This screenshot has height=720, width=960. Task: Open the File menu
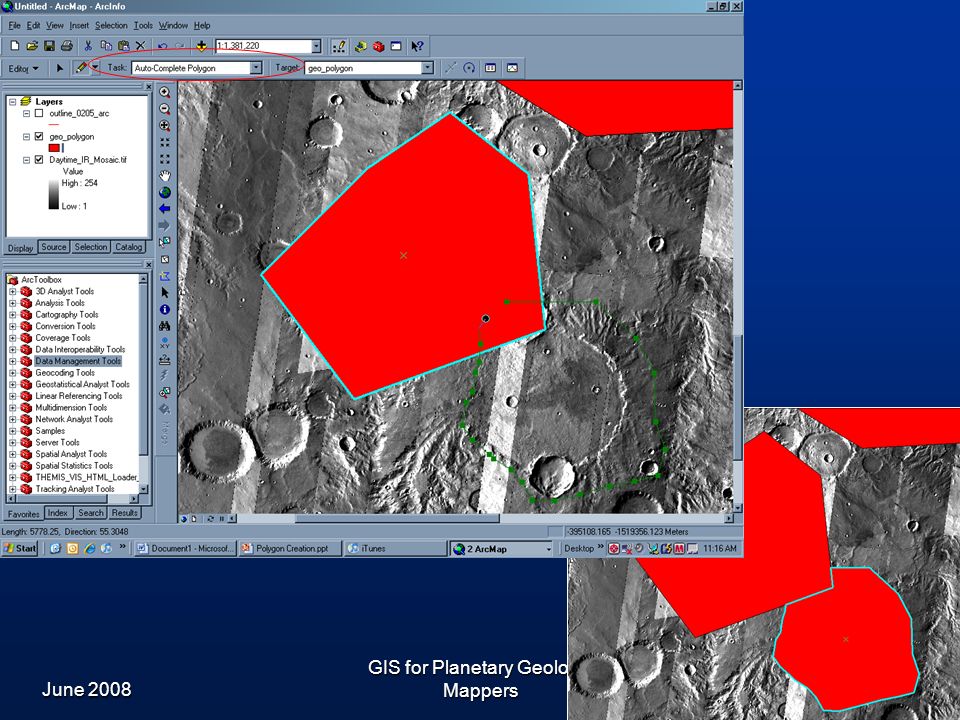click(14, 25)
